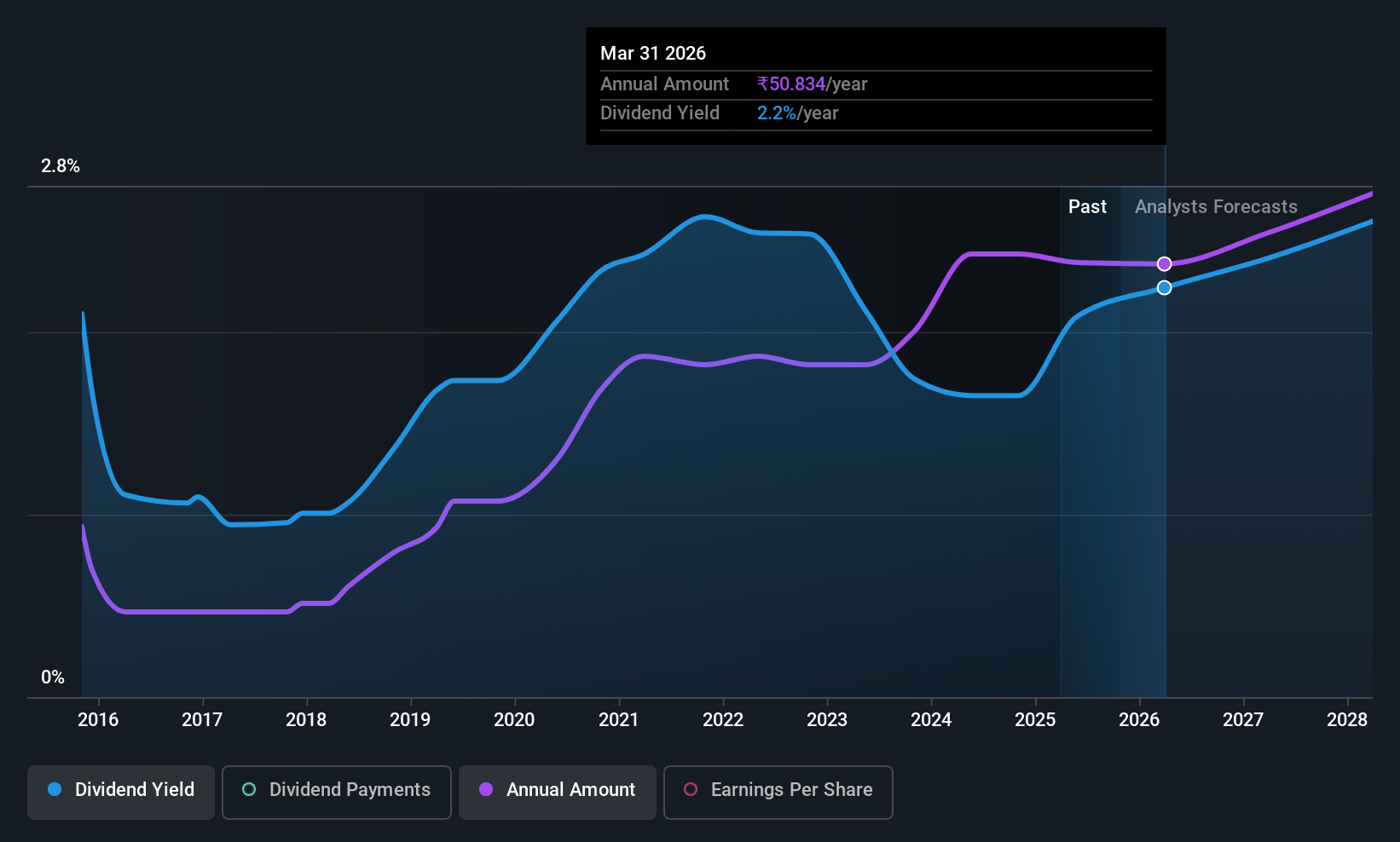Image resolution: width=1400 pixels, height=842 pixels.
Task: Click the purple Annual Amount data point marker
Action: pyautogui.click(x=1165, y=264)
